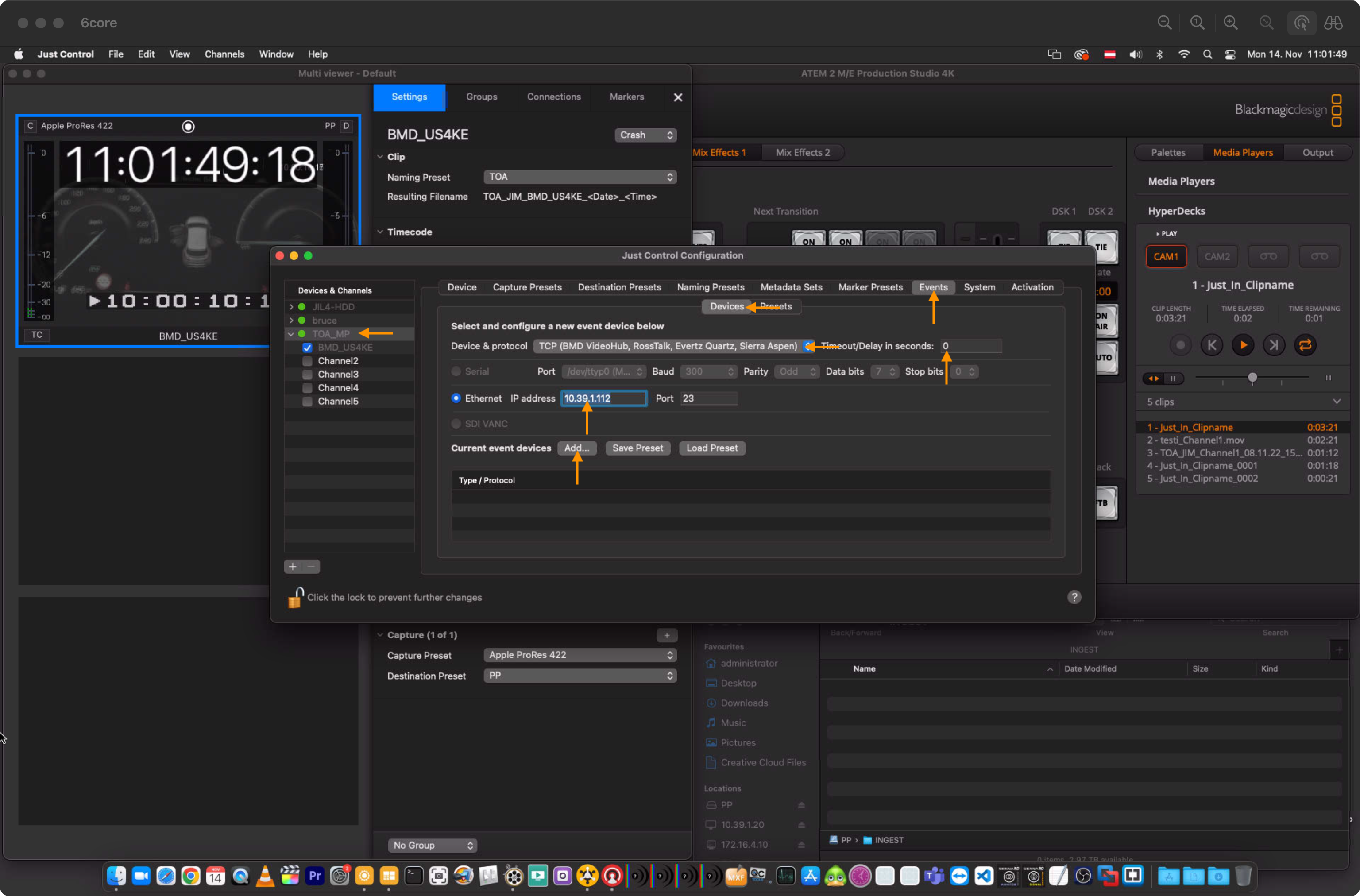Viewport: 1360px width, 896px height.
Task: Click the record indicator in multi viewer tile
Action: tap(188, 126)
